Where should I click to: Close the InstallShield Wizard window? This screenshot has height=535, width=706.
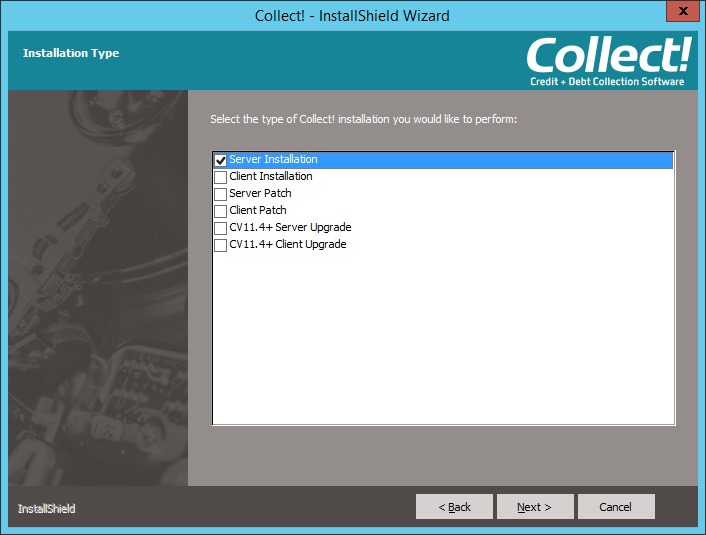[x=683, y=11]
